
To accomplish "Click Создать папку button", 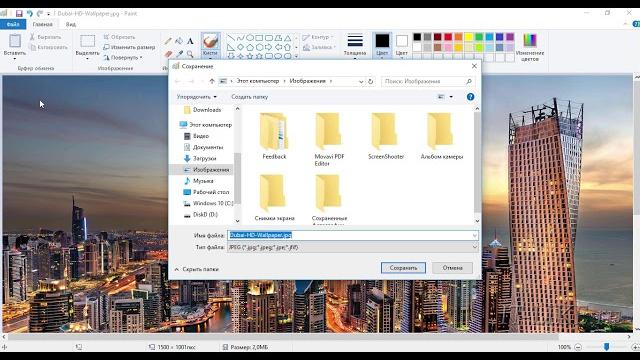I will 249,97.
